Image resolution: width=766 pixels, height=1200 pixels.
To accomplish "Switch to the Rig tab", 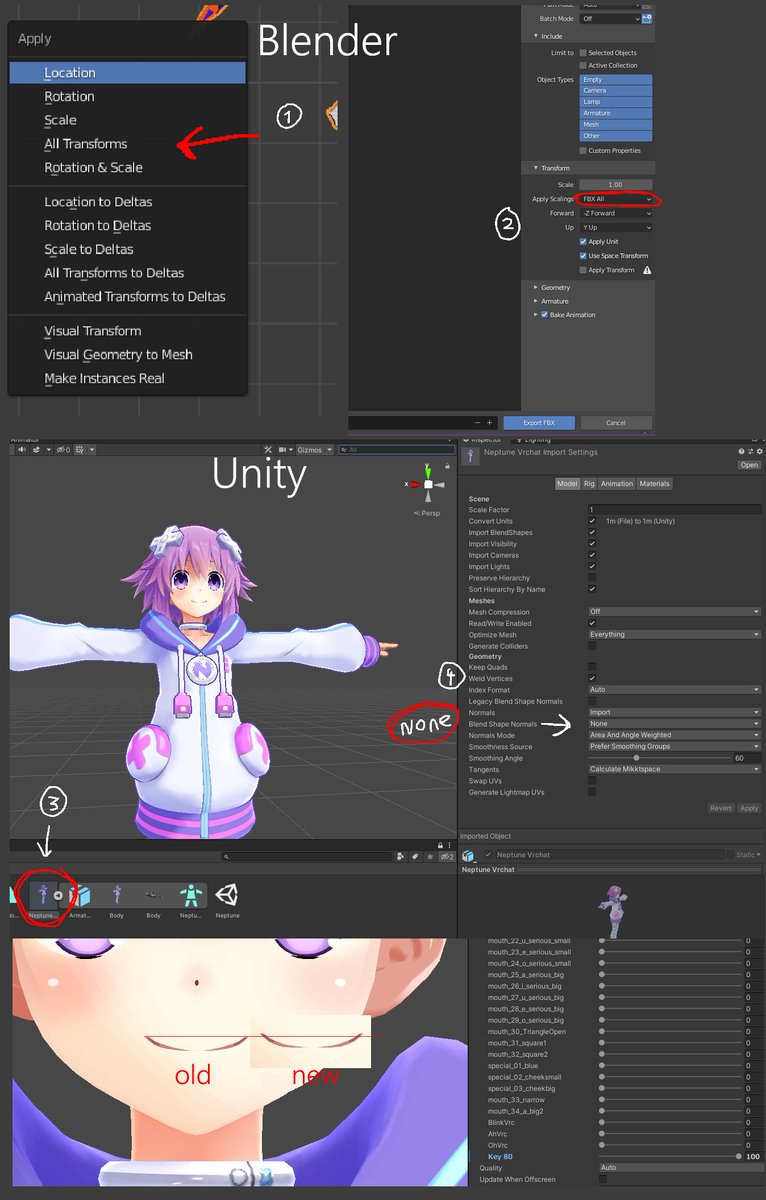I will tap(589, 484).
